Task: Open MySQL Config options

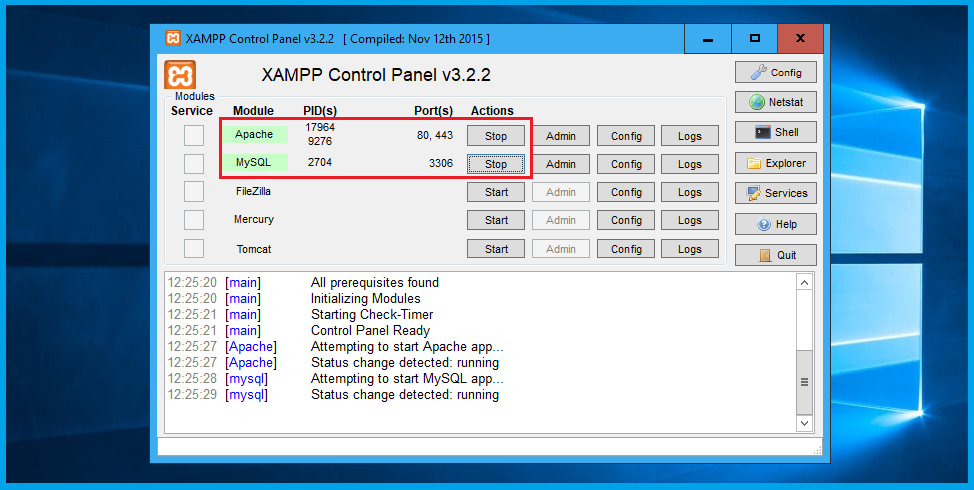Action: (626, 164)
